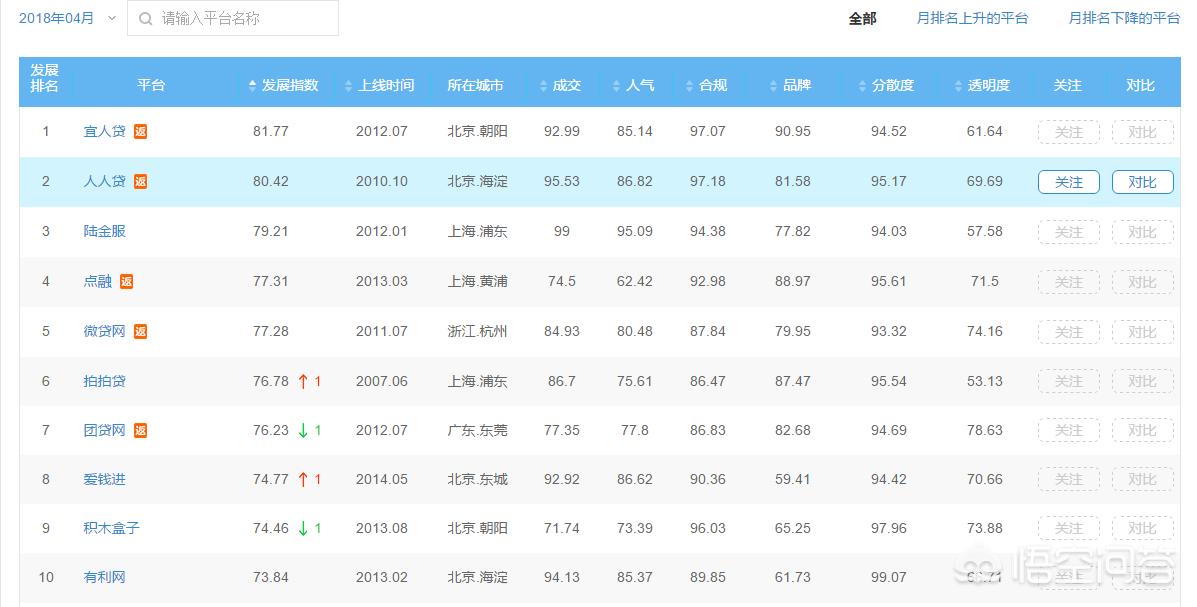This screenshot has width=1197, height=607.
Task: Toggle 关注 for 有利网
Action: point(1068,577)
